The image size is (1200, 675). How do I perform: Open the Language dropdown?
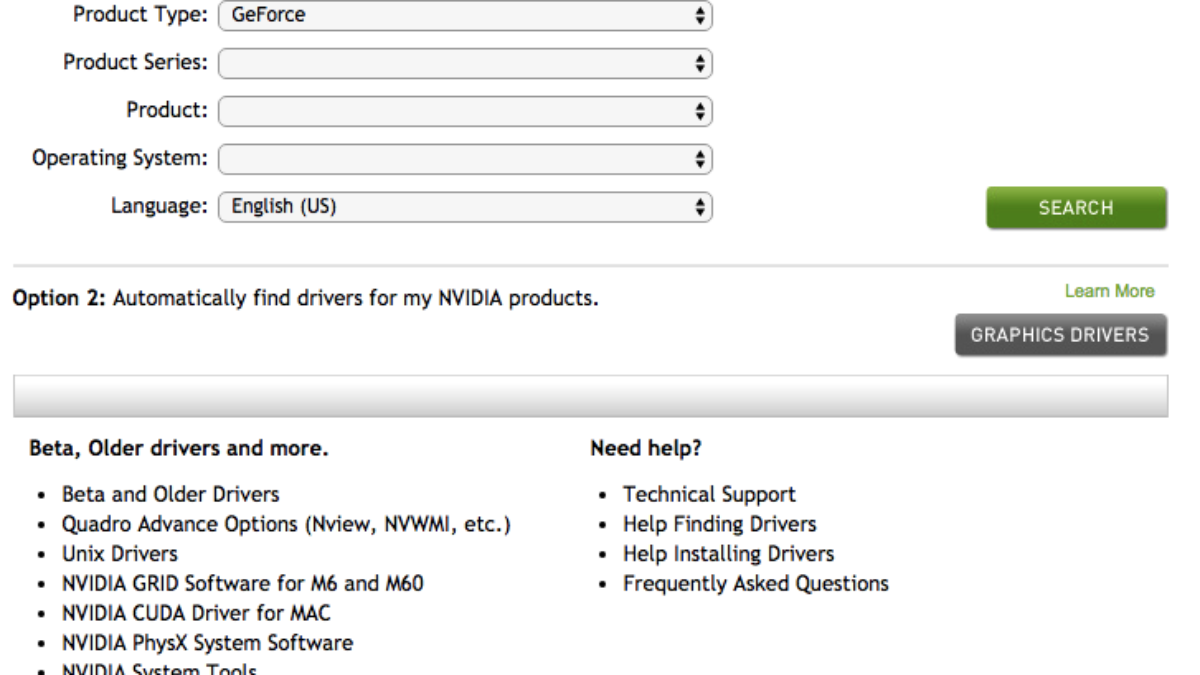[x=464, y=207]
